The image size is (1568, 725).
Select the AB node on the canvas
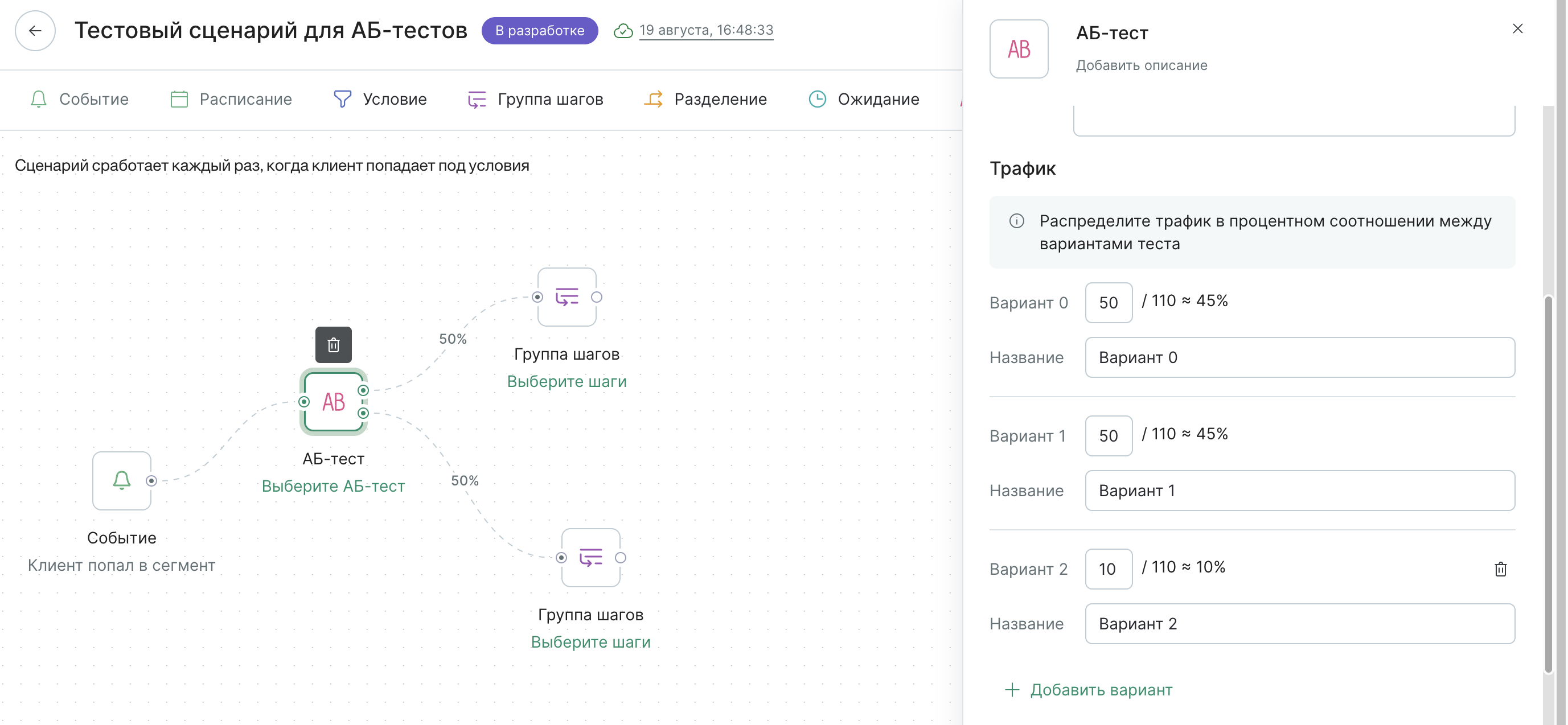coord(333,401)
